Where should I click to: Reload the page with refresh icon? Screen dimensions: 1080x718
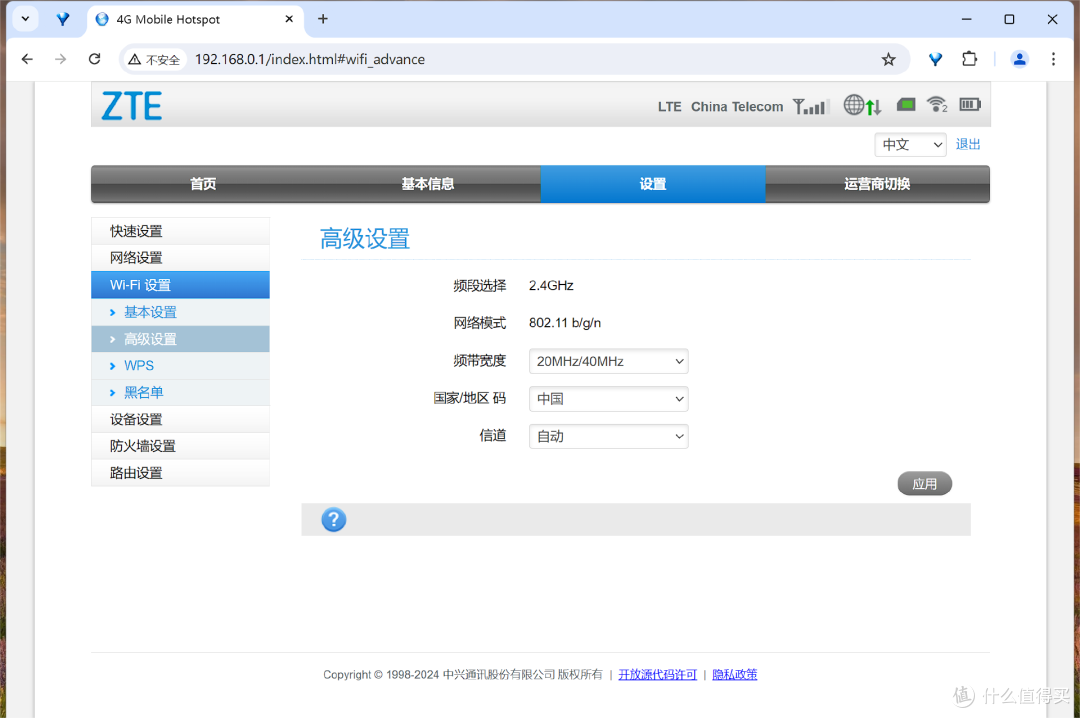pyautogui.click(x=94, y=59)
